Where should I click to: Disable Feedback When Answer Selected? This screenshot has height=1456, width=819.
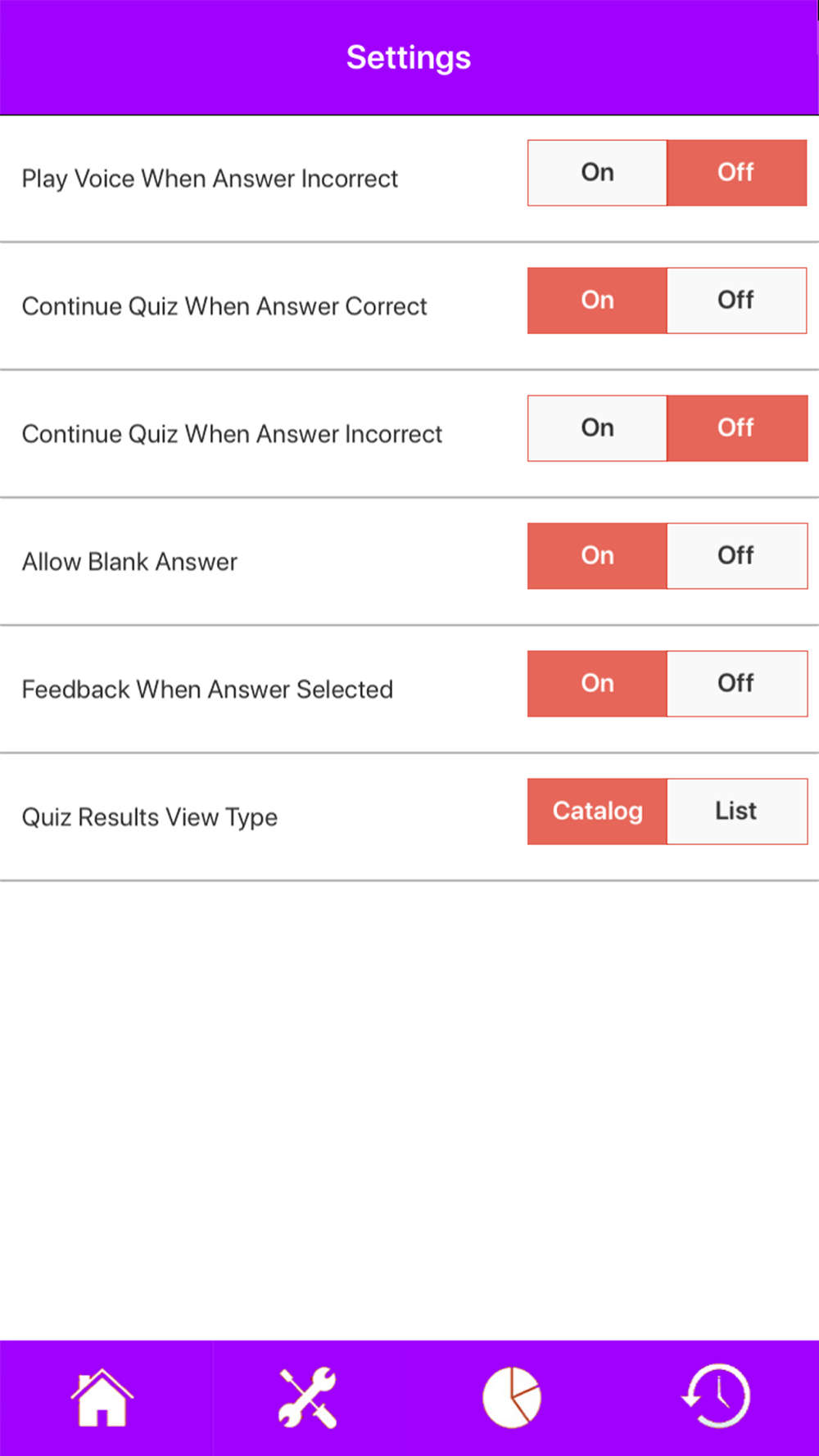[736, 684]
